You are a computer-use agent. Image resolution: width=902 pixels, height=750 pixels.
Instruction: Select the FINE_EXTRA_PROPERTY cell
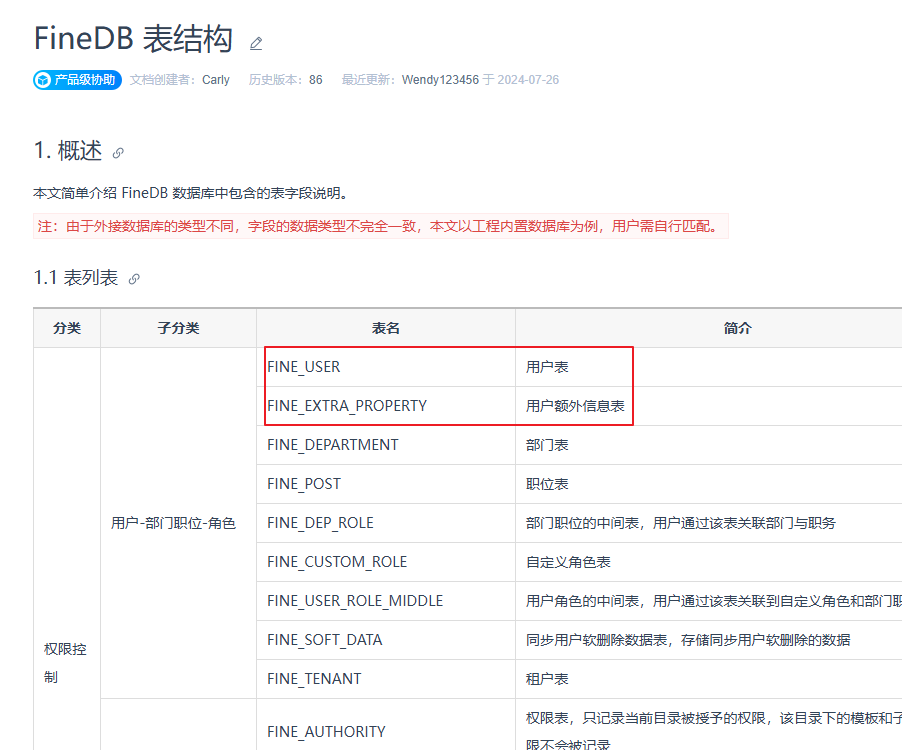(x=385, y=406)
